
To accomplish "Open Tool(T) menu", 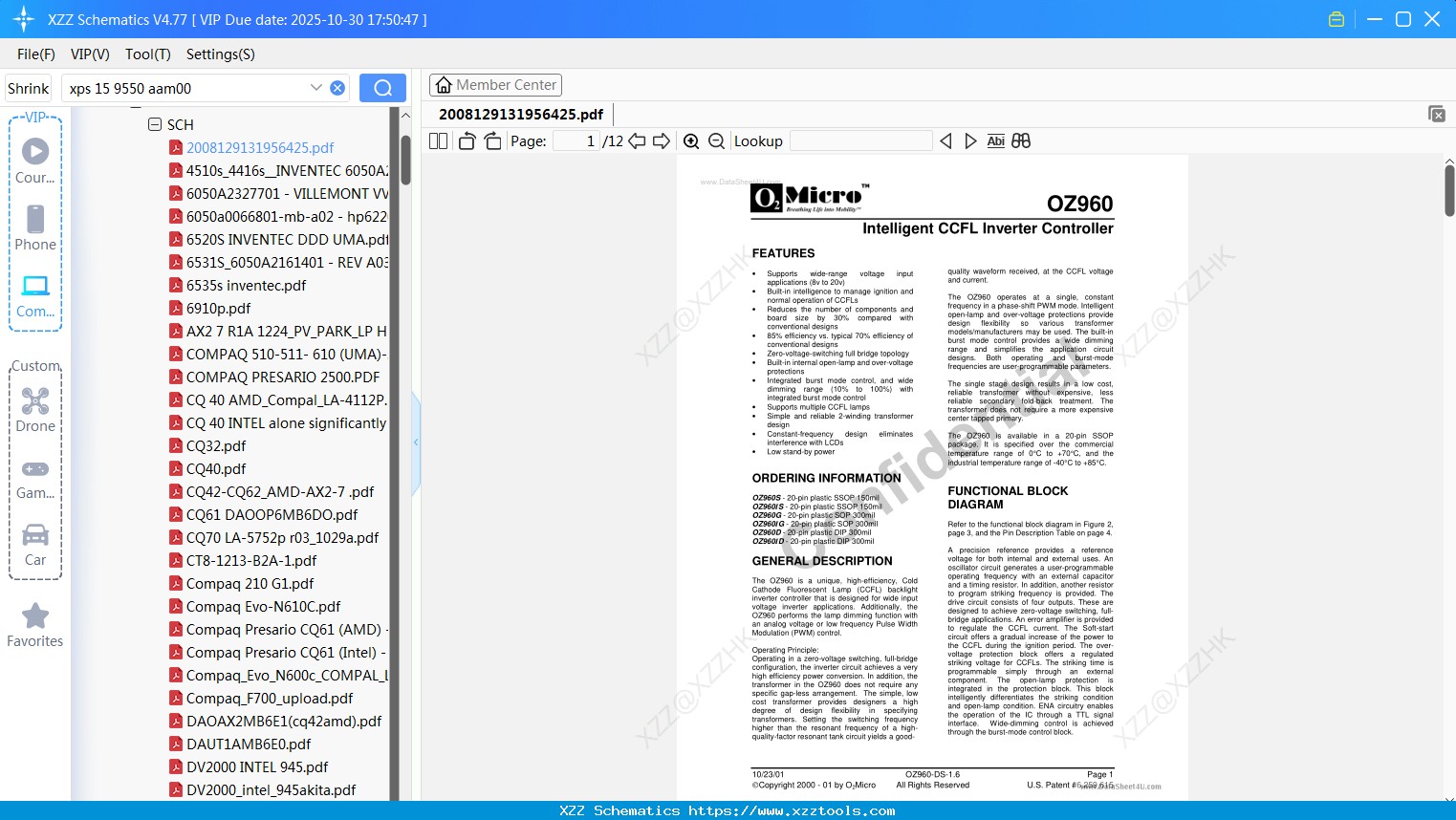I will point(148,54).
